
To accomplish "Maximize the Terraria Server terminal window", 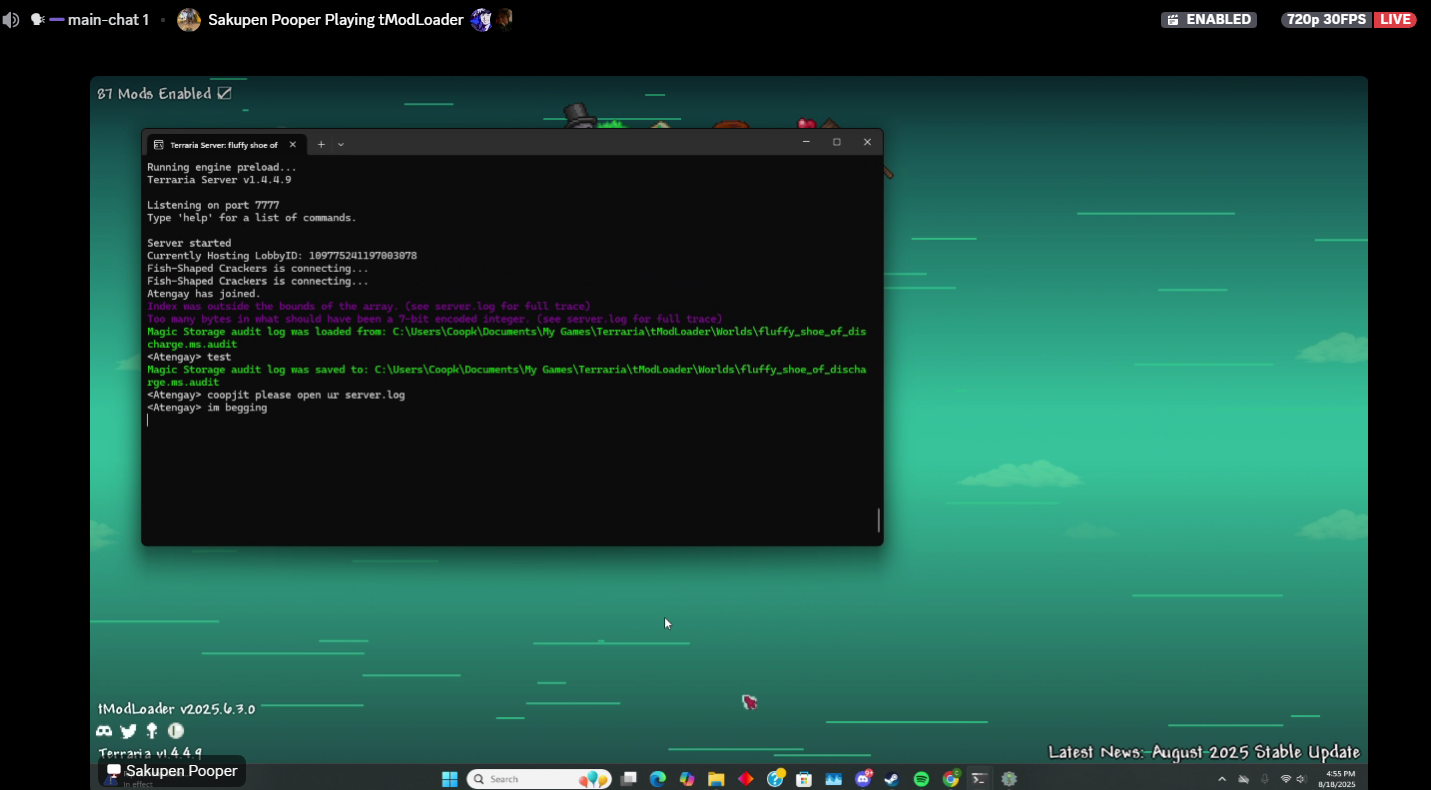I will tap(837, 142).
